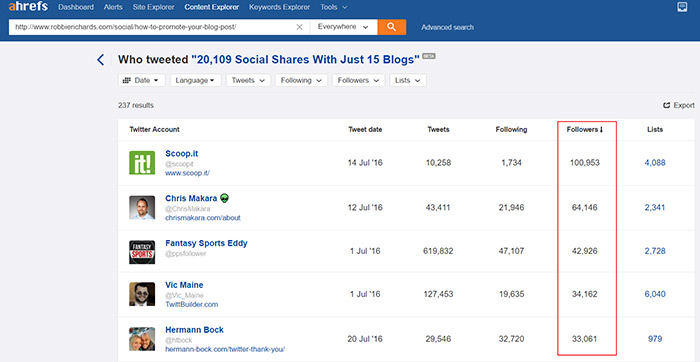Open the Scoop.it account name link
Image resolution: width=700 pixels, height=362 pixels.
click(182, 154)
